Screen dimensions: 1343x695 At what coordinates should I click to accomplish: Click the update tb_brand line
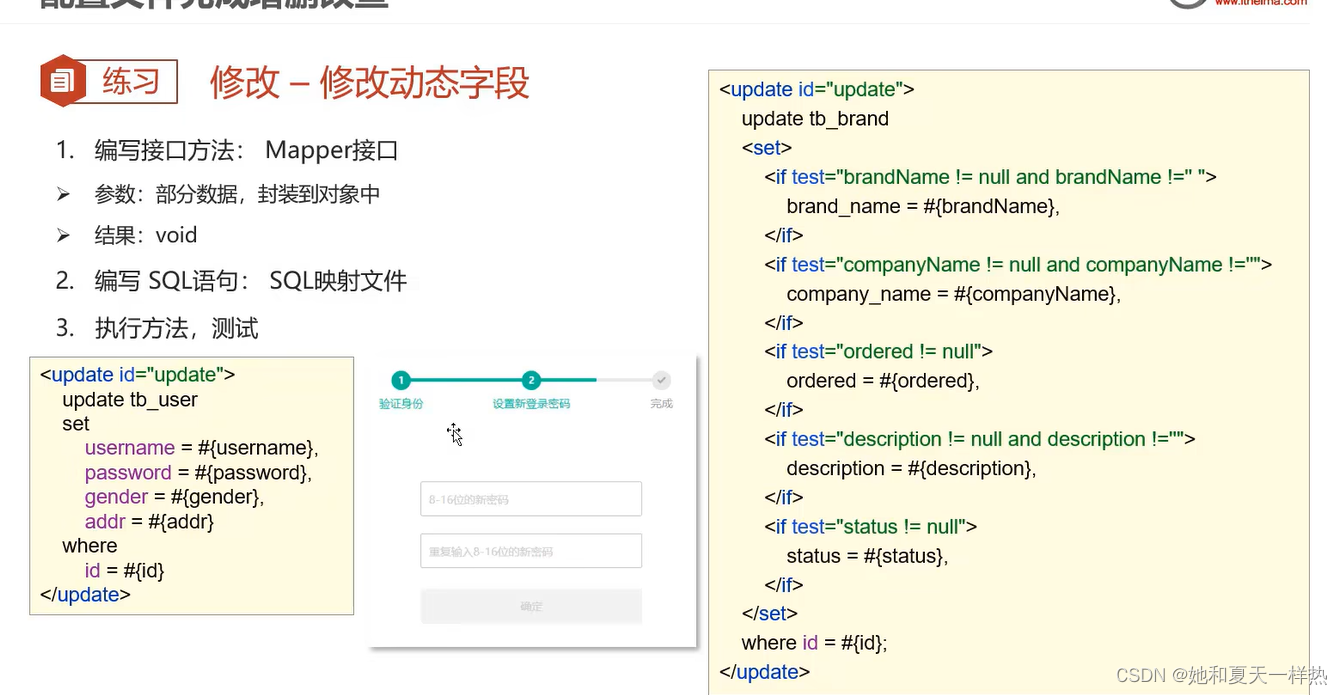(815, 119)
